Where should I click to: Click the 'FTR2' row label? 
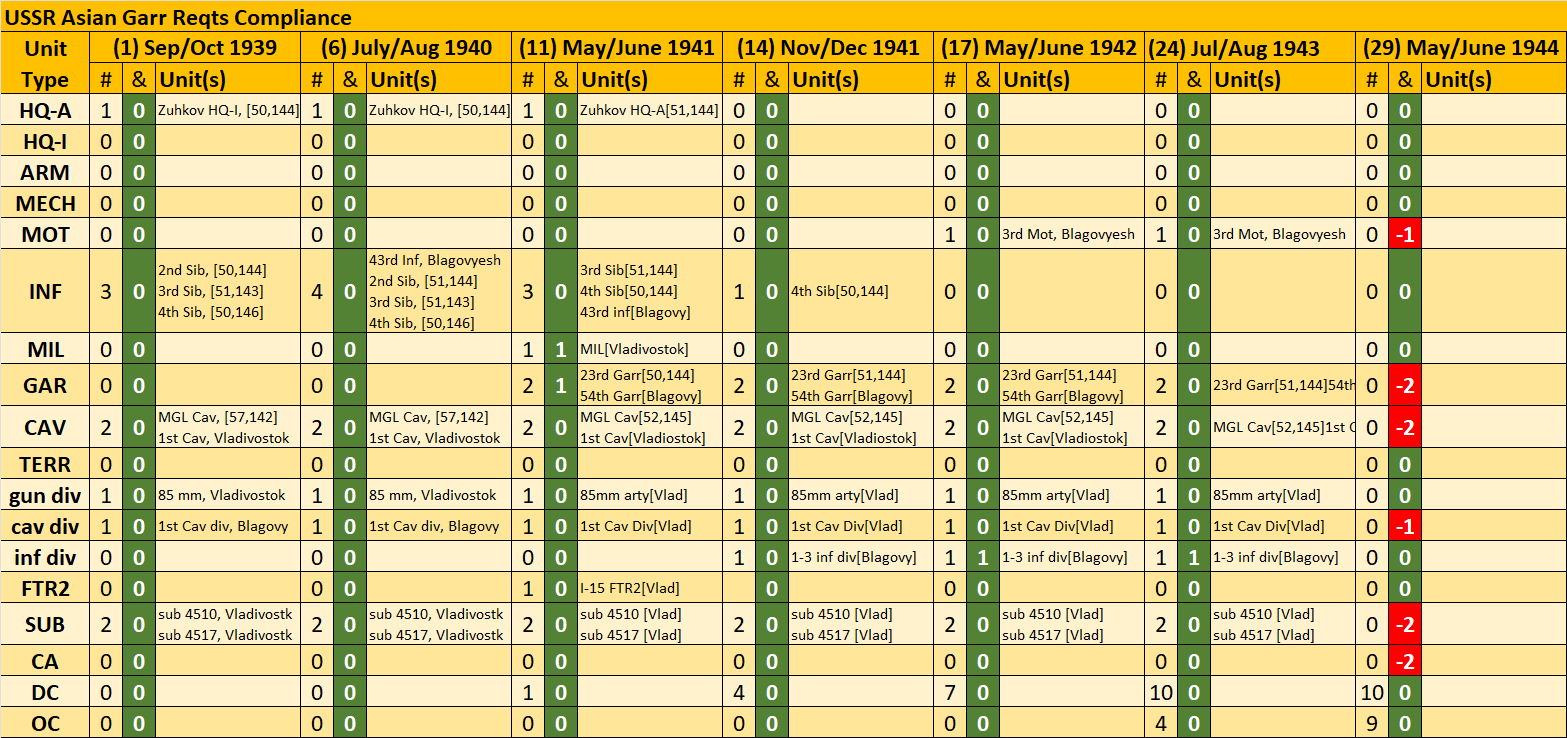[46, 587]
